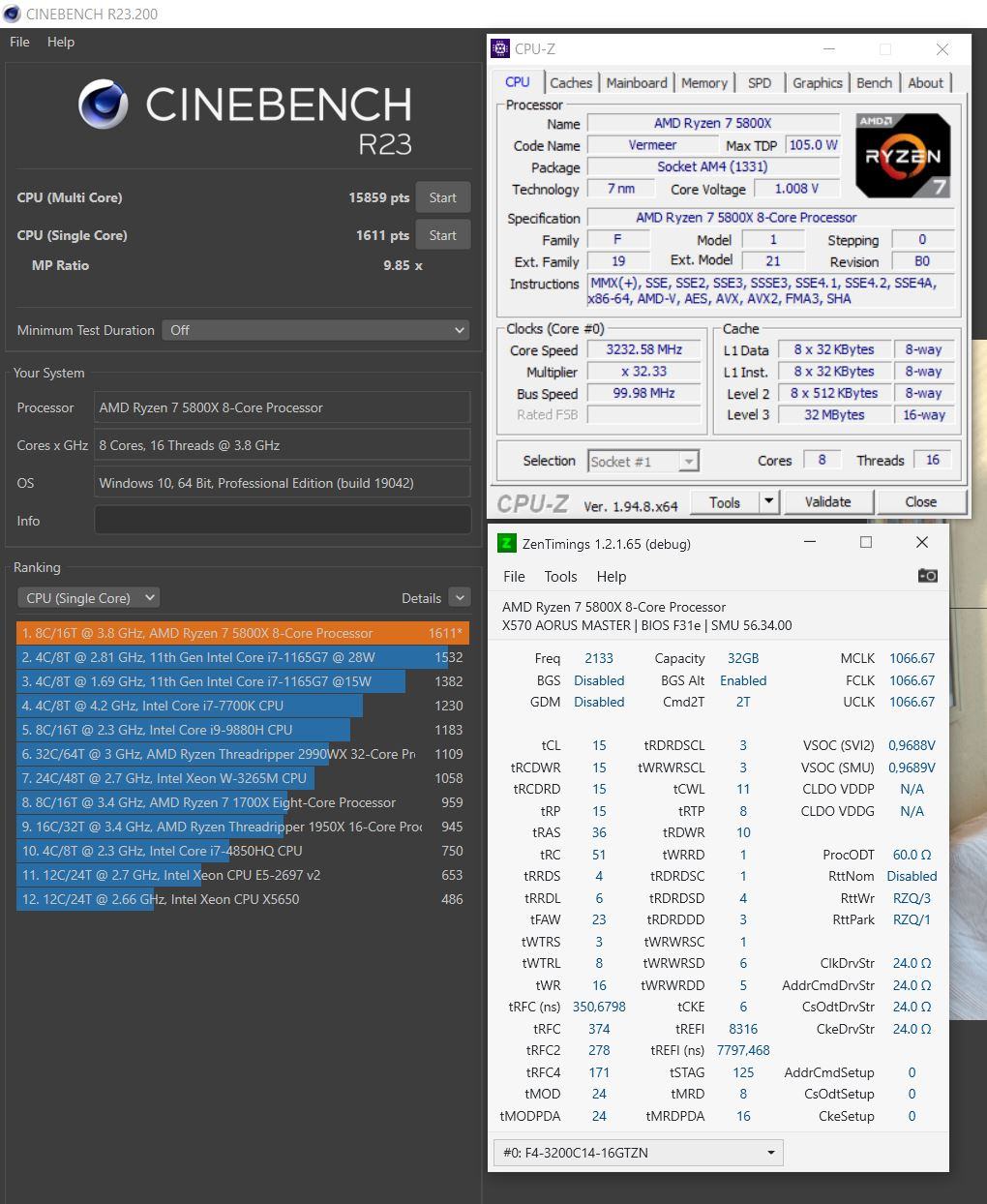987x1204 pixels.
Task: Select ranking row Threadripper 1950X
Action: point(243,827)
